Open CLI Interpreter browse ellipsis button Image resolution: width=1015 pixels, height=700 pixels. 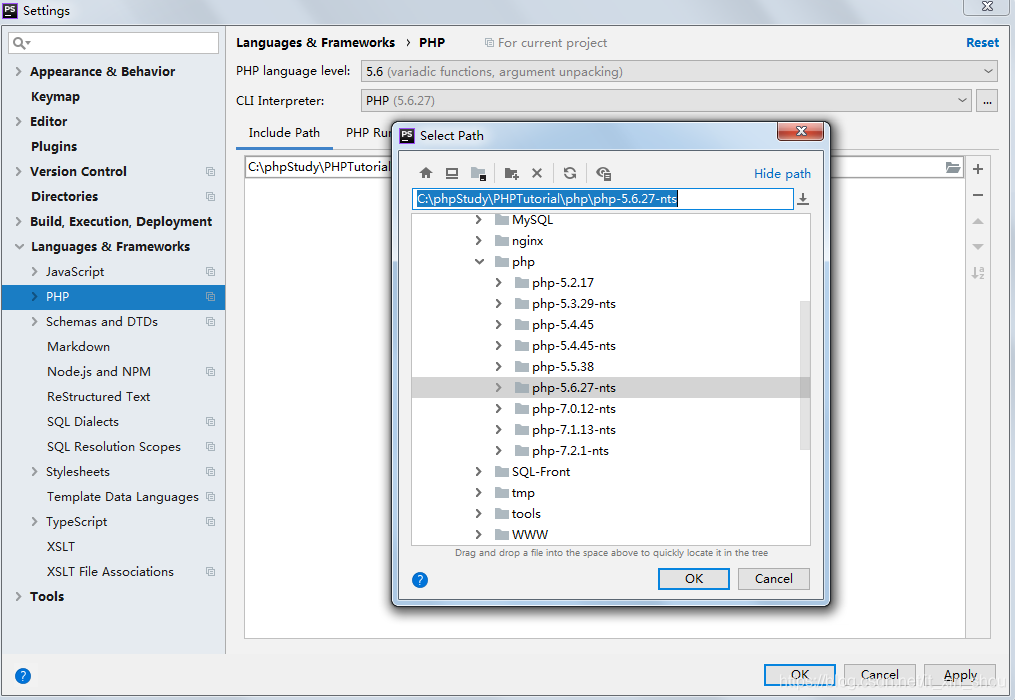tap(987, 101)
